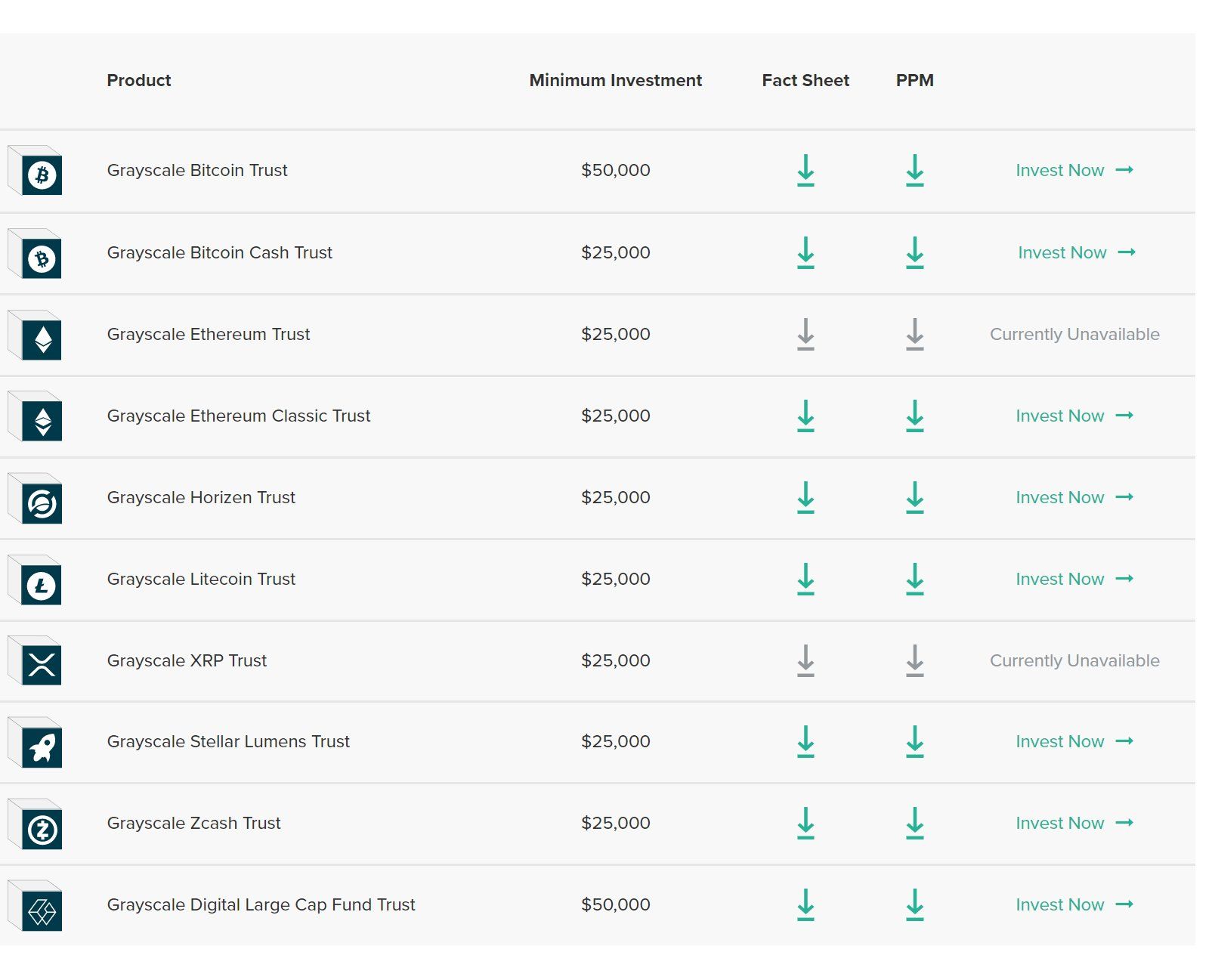
Task: Select Grayscale Stellar Lumens Trust name
Action: coord(228,742)
